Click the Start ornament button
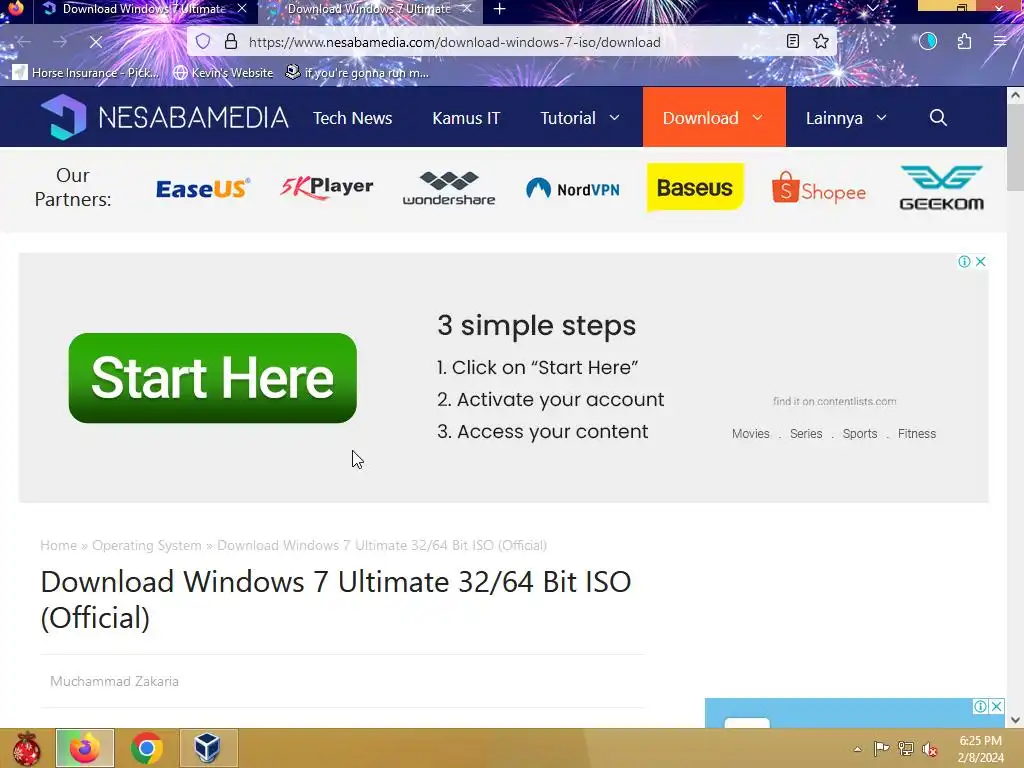Image resolution: width=1024 pixels, height=768 pixels. click(25, 748)
